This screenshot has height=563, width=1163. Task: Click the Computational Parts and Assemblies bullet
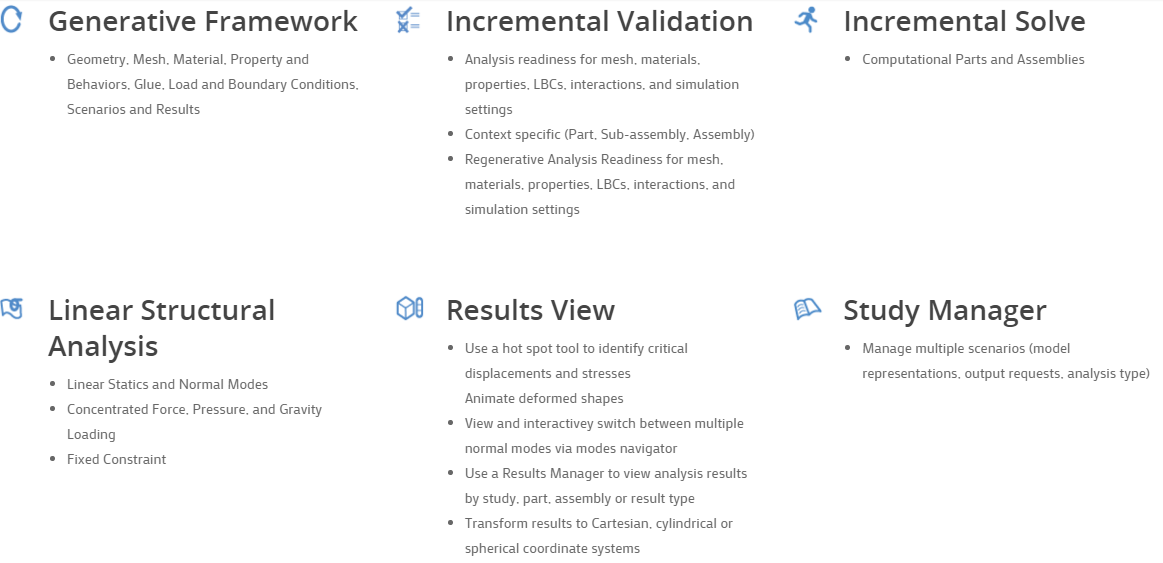point(973,60)
